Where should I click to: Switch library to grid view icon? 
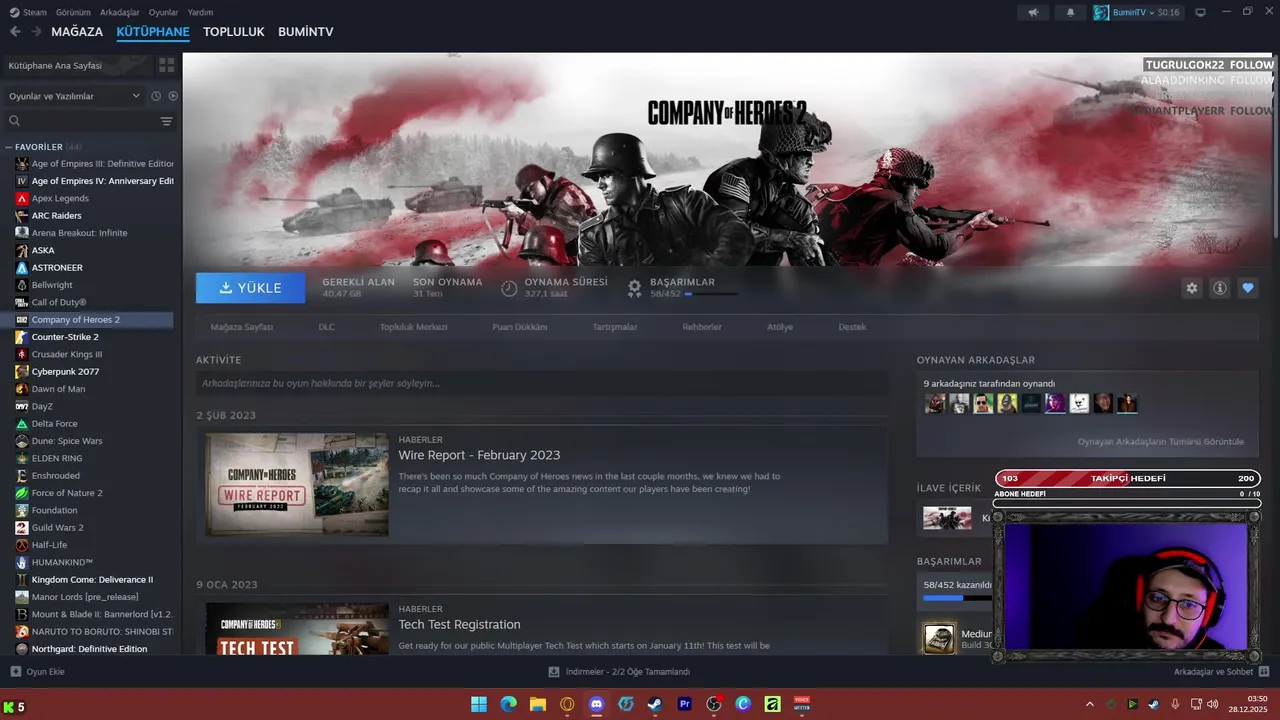(166, 65)
